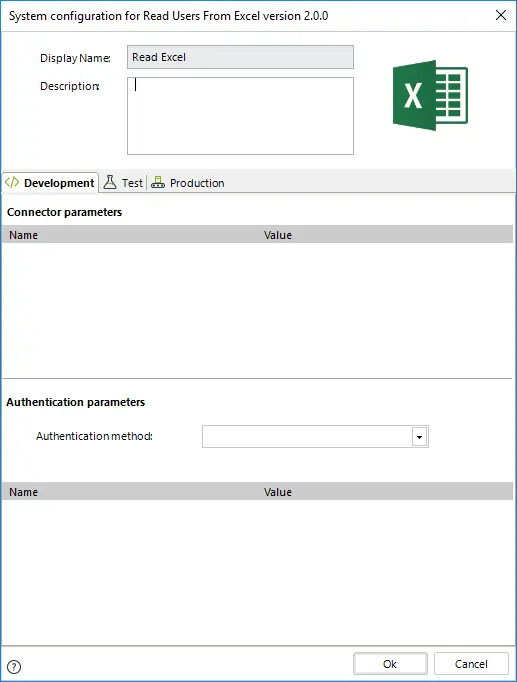Click the Connector parameters heading
Viewport: 517px width, 682px height.
[64, 212]
